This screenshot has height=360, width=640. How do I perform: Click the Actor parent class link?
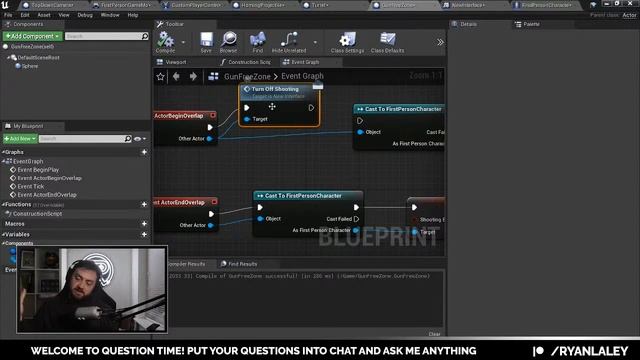point(629,15)
